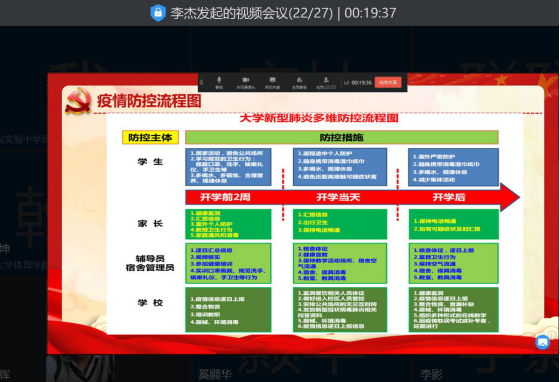Turn off the camera icon
This screenshot has height=382, width=560.
[x=246, y=82]
